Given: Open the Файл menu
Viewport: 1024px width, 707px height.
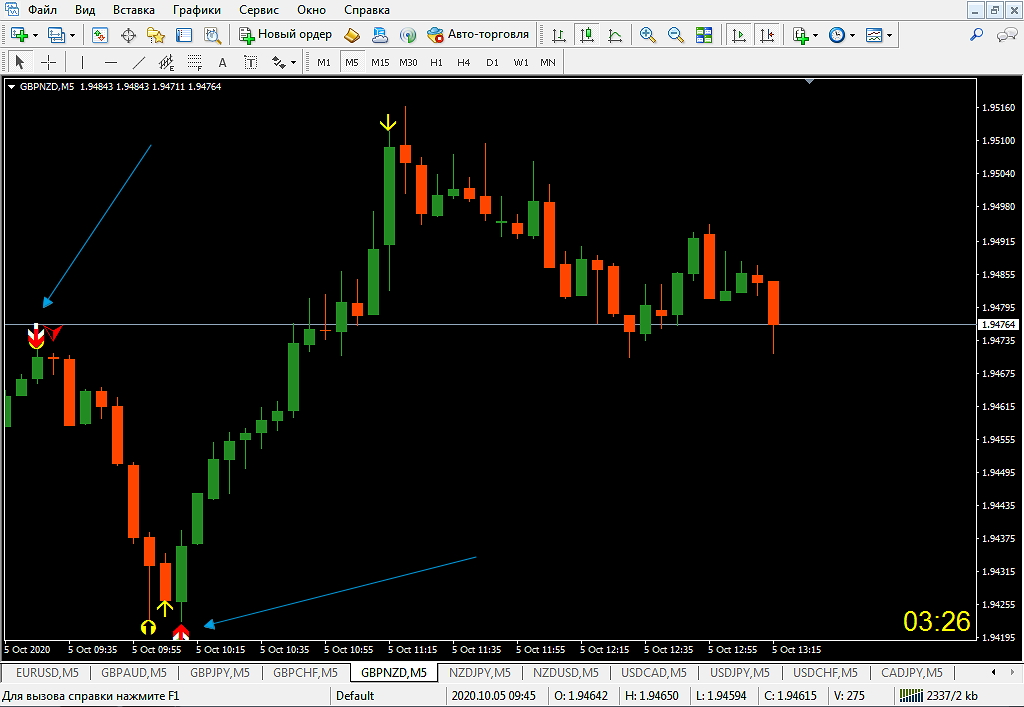Looking at the screenshot, I should pos(42,10).
